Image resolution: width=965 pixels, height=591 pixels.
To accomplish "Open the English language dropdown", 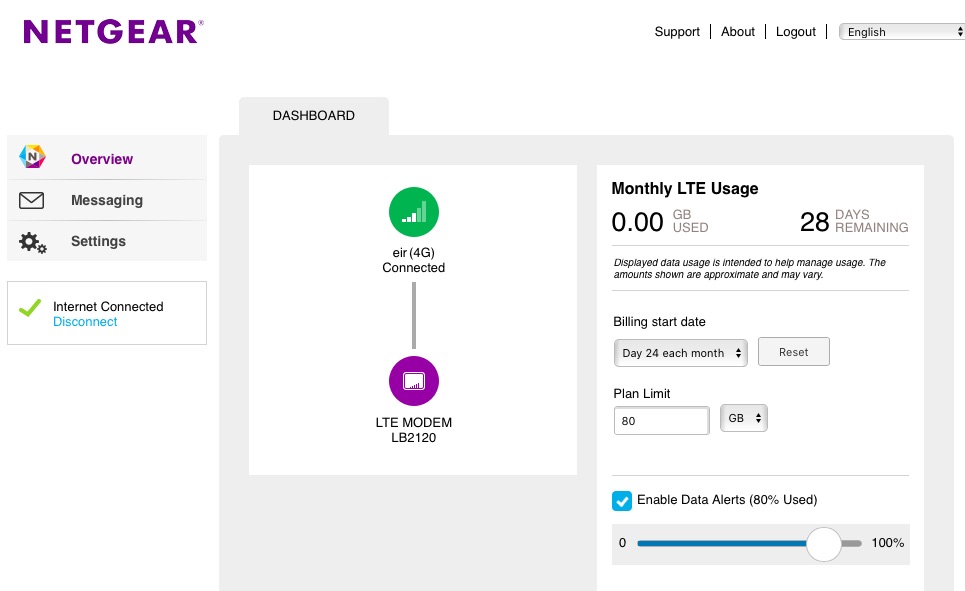I will click(901, 32).
